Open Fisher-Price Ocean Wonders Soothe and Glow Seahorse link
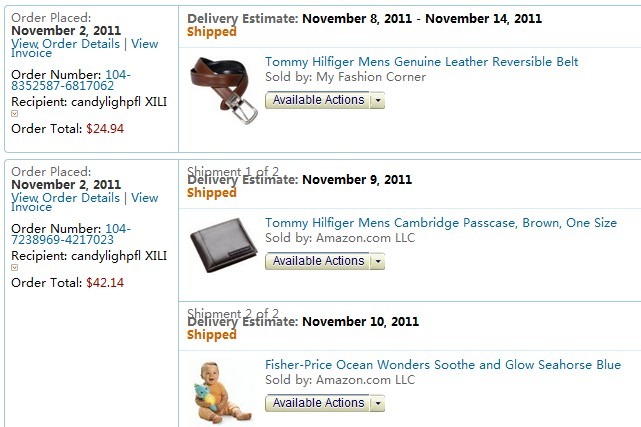The width and height of the screenshot is (641, 427). coord(442,365)
